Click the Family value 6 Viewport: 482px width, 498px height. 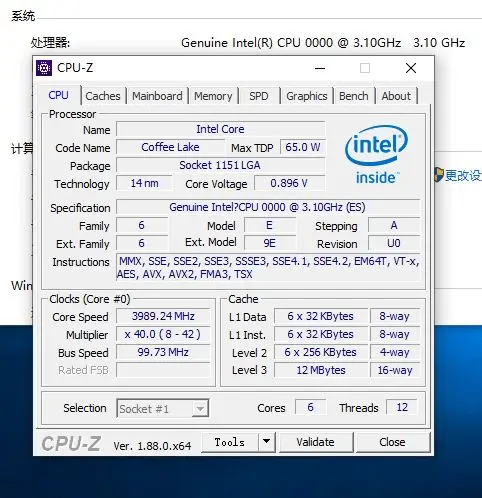tap(142, 225)
